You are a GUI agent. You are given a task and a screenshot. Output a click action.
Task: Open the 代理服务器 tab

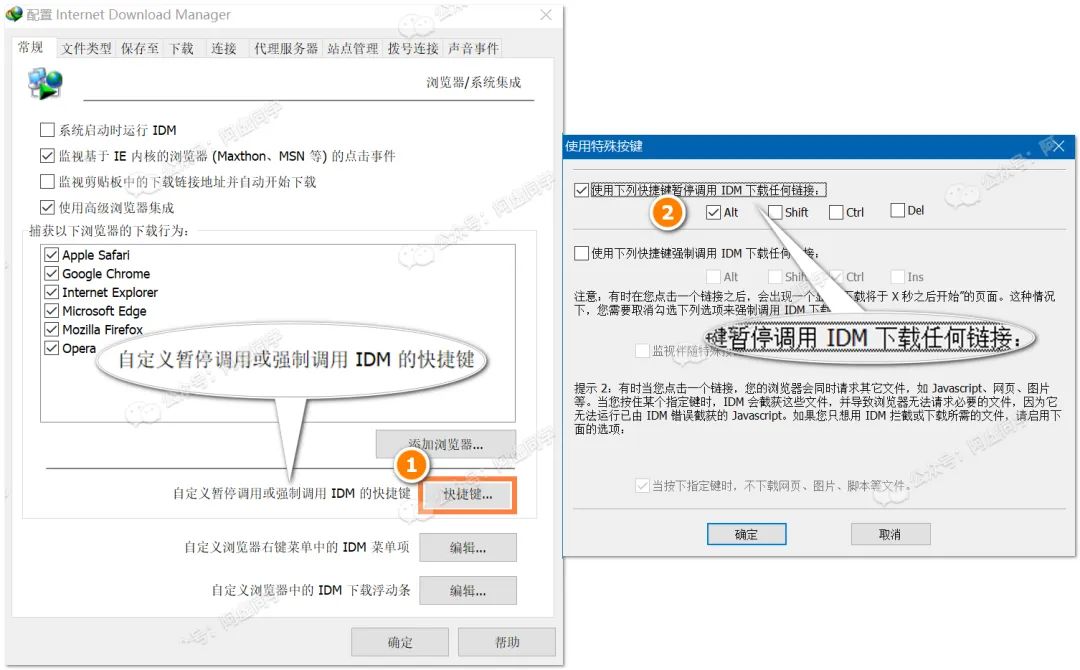click(x=286, y=48)
